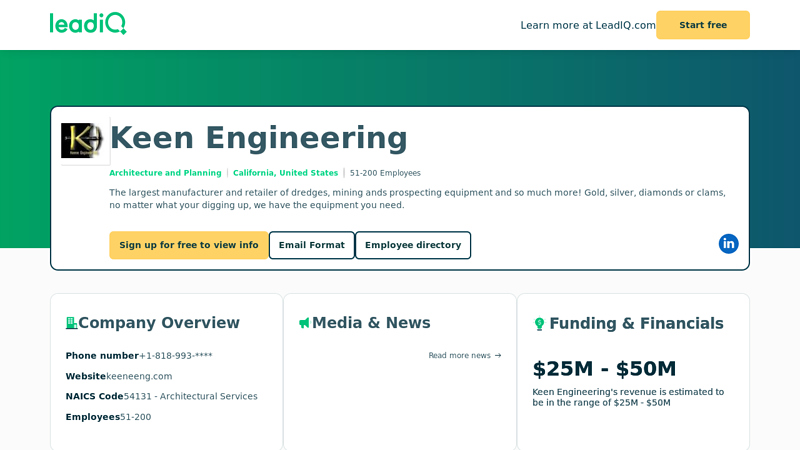Click Sign up for free to view info
800x450 pixels.
point(189,245)
